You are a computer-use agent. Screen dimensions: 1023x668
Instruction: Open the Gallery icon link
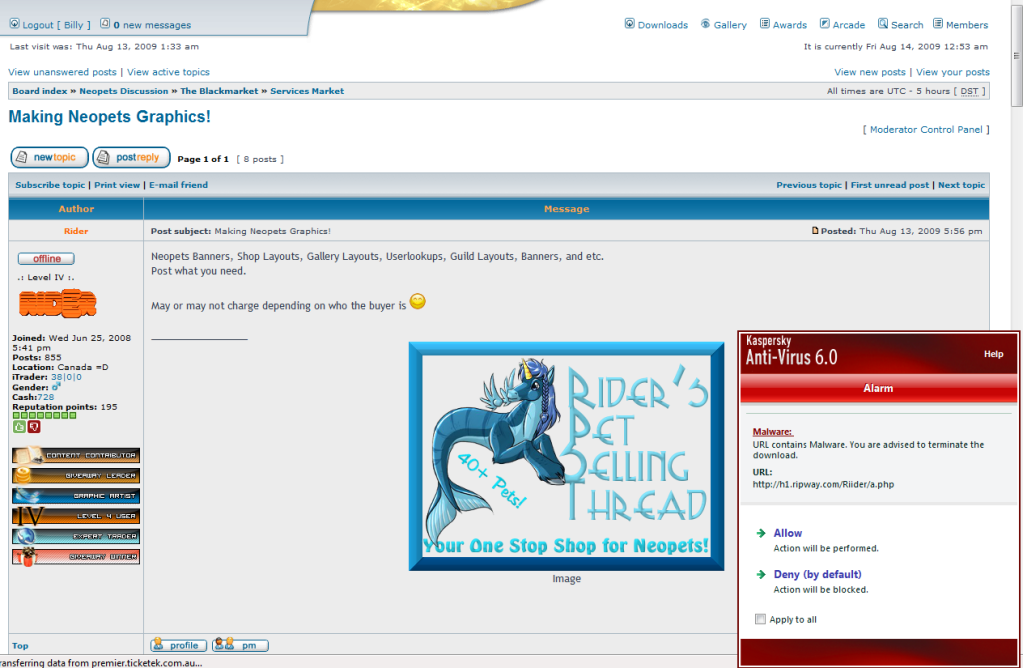(x=706, y=24)
